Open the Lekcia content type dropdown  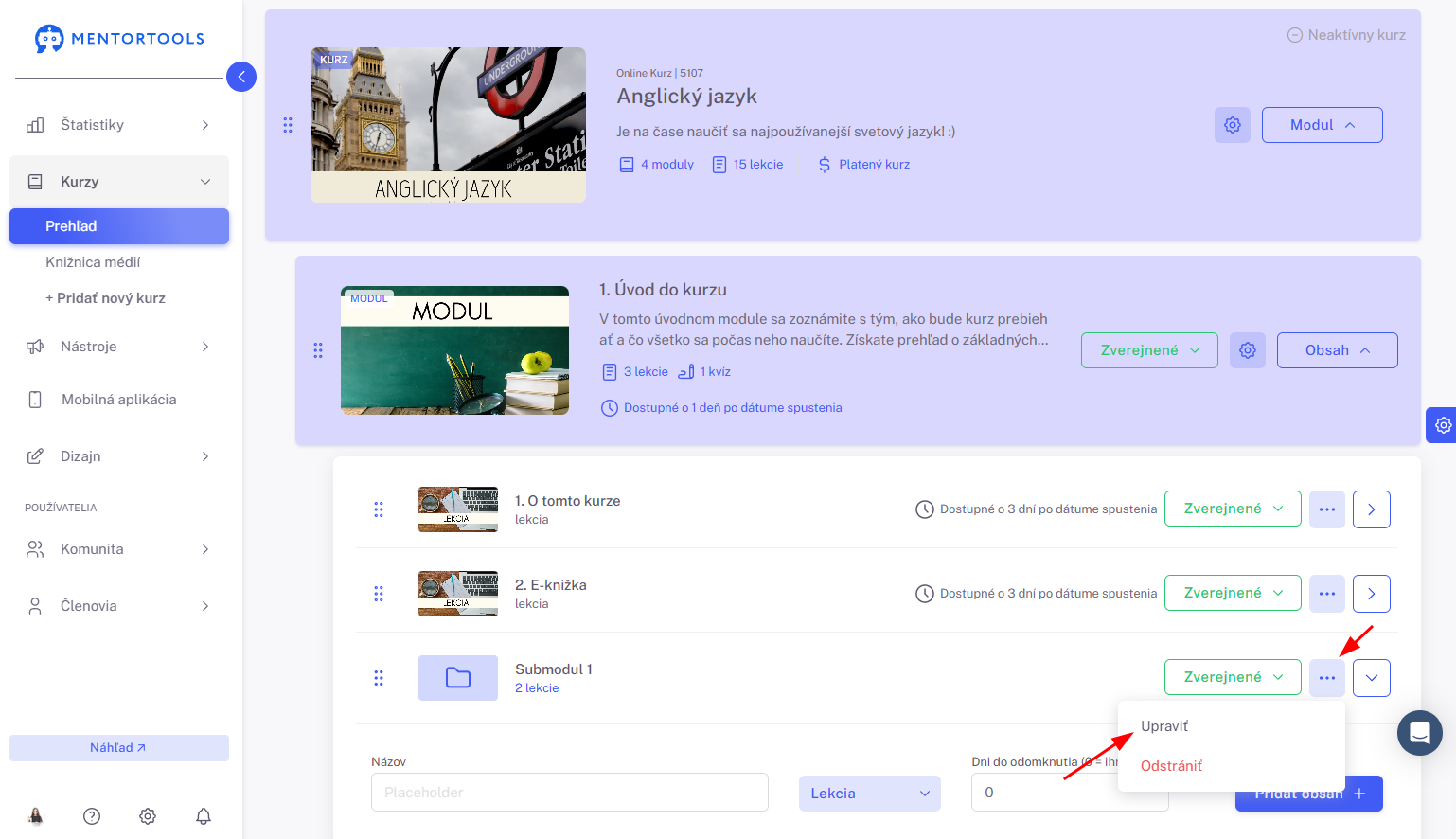click(x=870, y=794)
